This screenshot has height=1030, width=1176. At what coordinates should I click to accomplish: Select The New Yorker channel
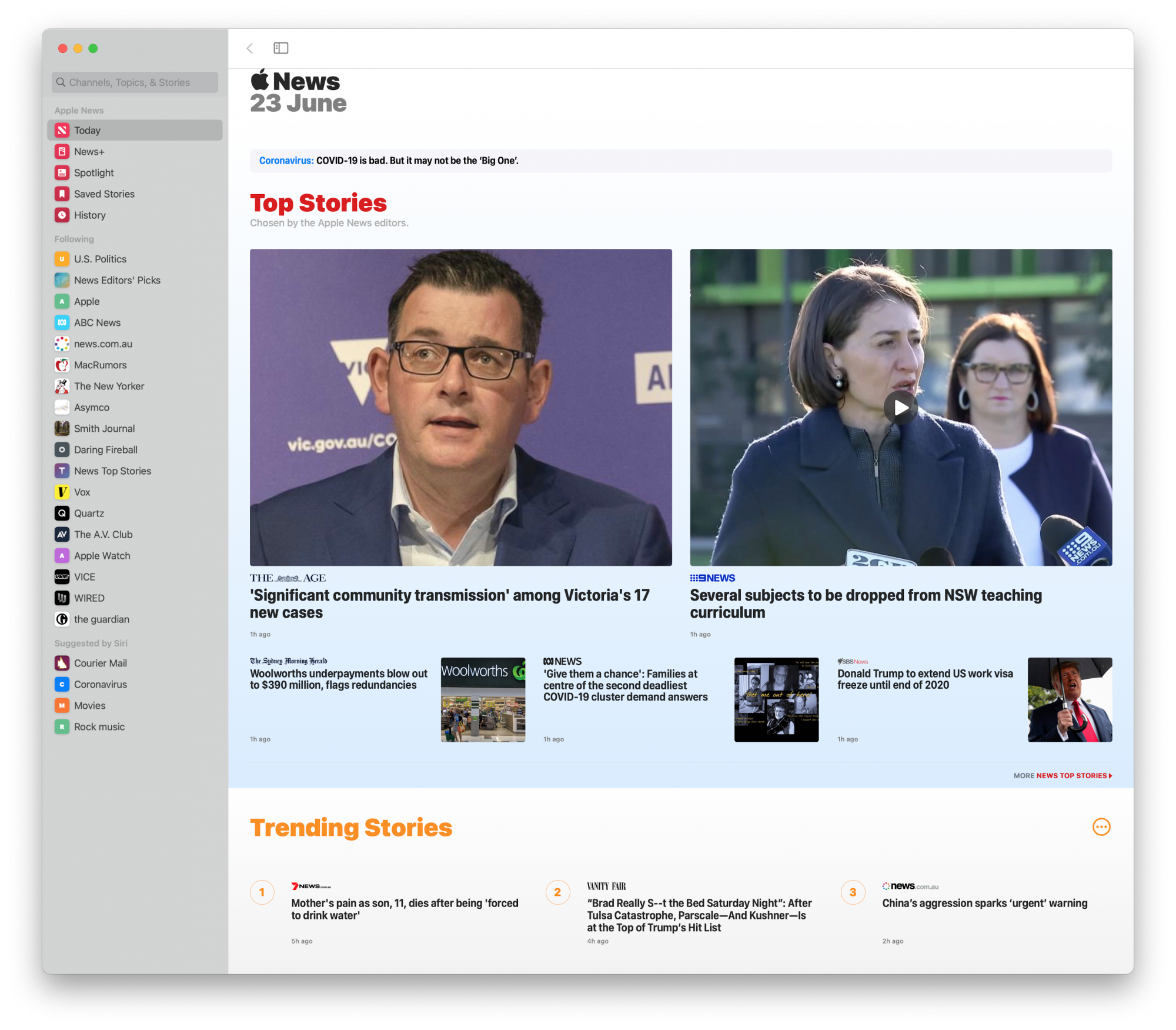[109, 386]
